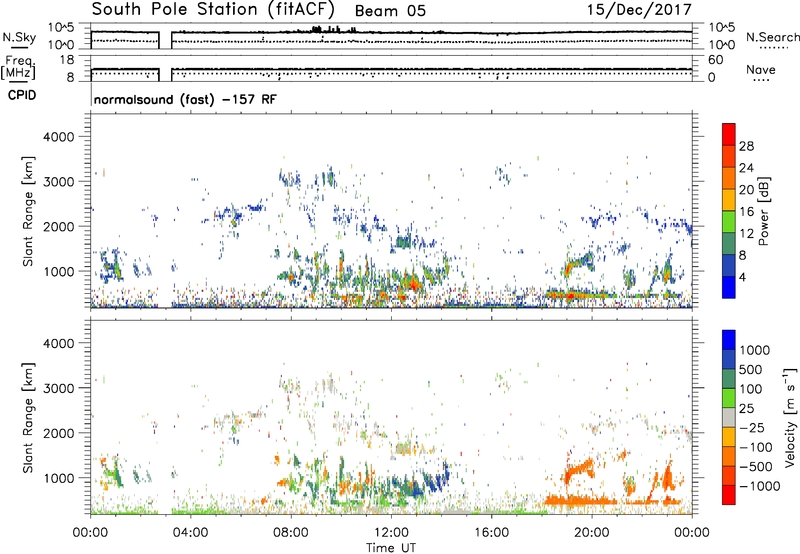
Task: Click the date "15/Dec/2017"
Action: [x=639, y=9]
